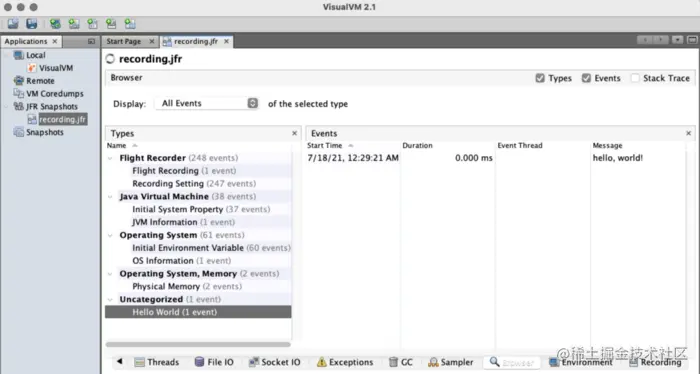This screenshot has width=700, height=374.
Task: Select the event row with 'hello, world!' message
Action: pos(496,158)
